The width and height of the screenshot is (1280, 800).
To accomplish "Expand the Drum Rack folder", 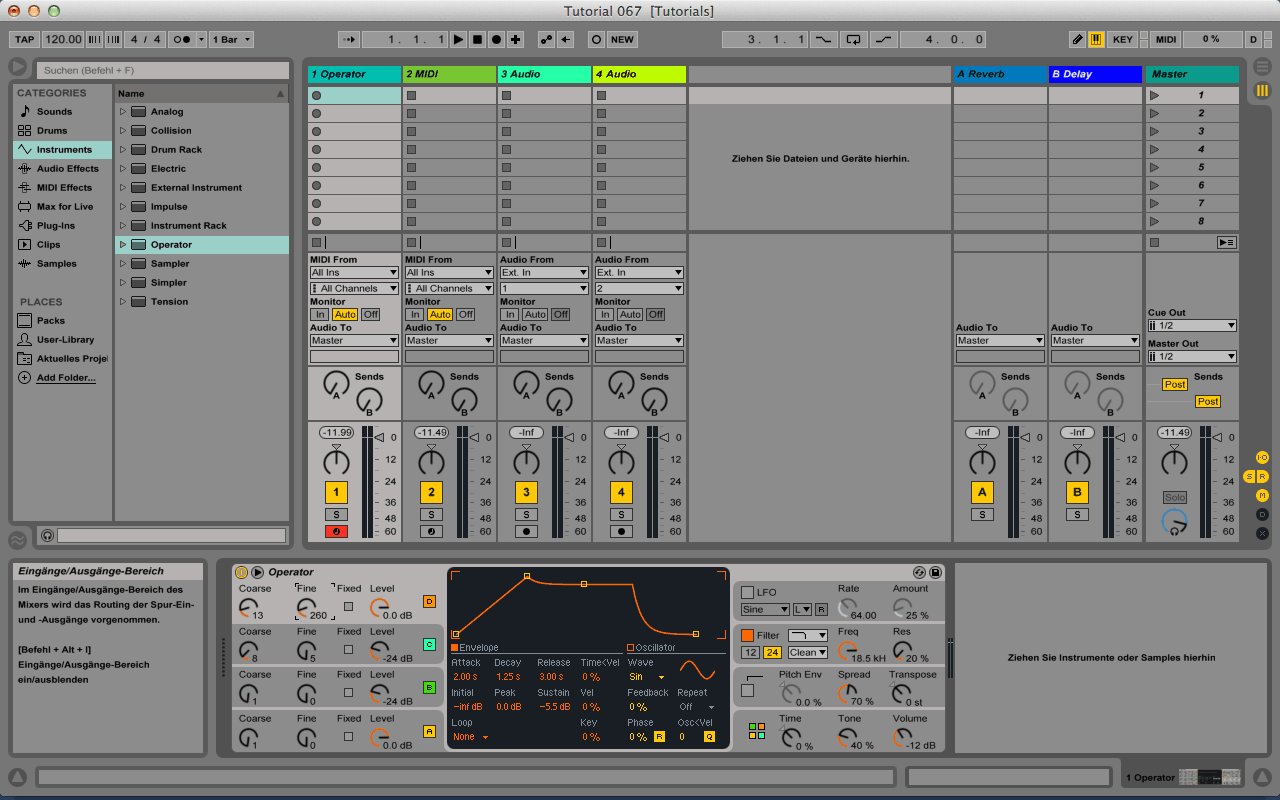I will point(123,150).
